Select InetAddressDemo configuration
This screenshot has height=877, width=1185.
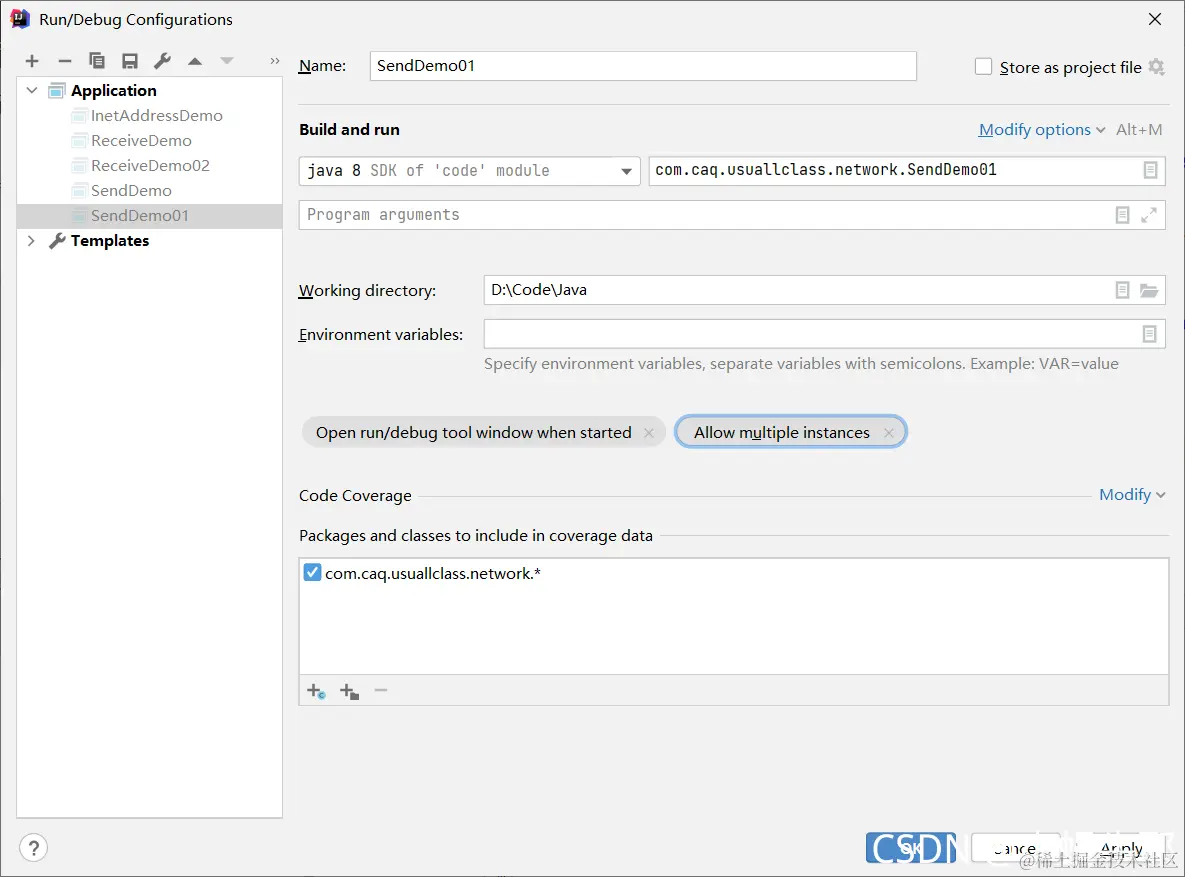tap(156, 116)
